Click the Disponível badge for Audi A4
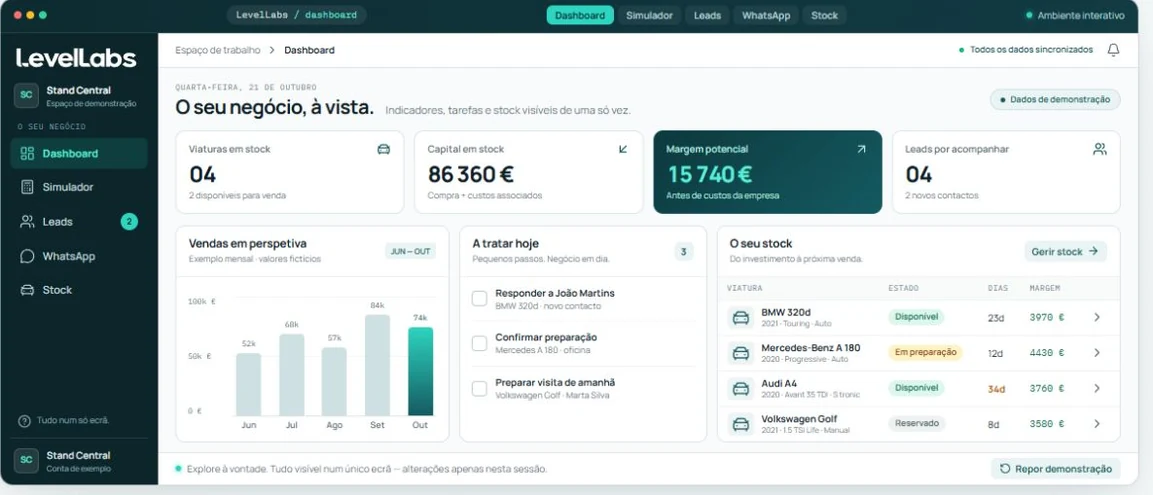Image resolution: width=1153 pixels, height=495 pixels. tap(916, 388)
